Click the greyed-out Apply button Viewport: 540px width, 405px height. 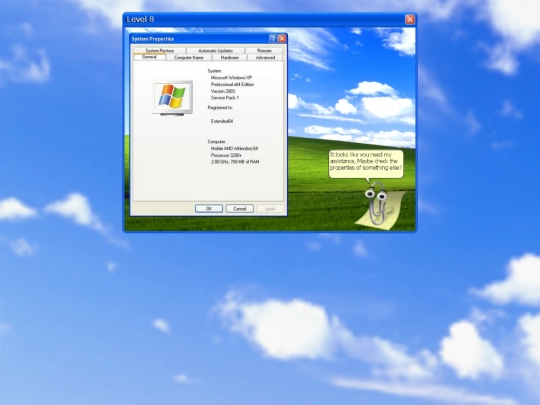(270, 209)
